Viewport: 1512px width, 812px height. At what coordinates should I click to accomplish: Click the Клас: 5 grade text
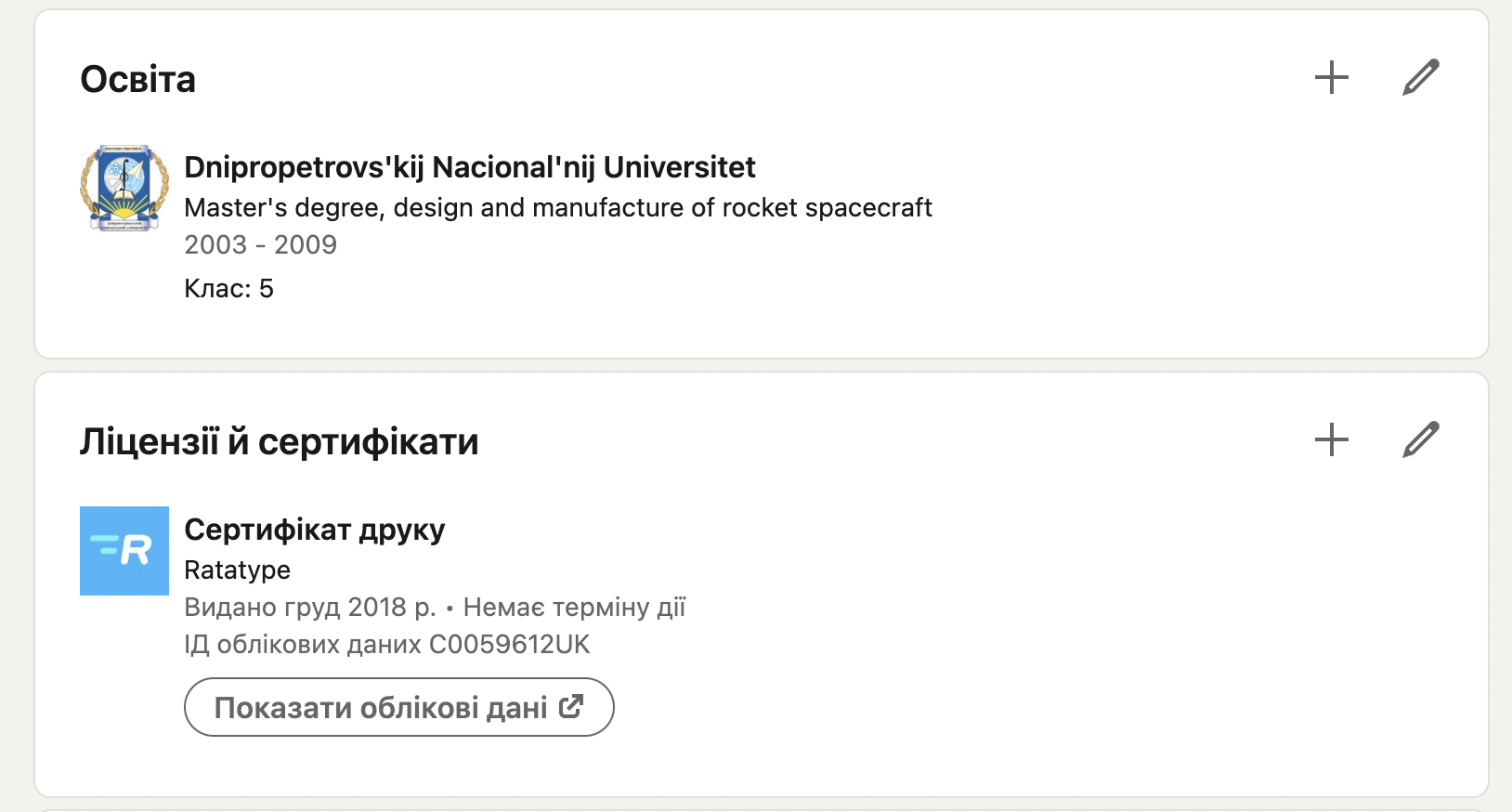pyautogui.click(x=228, y=289)
